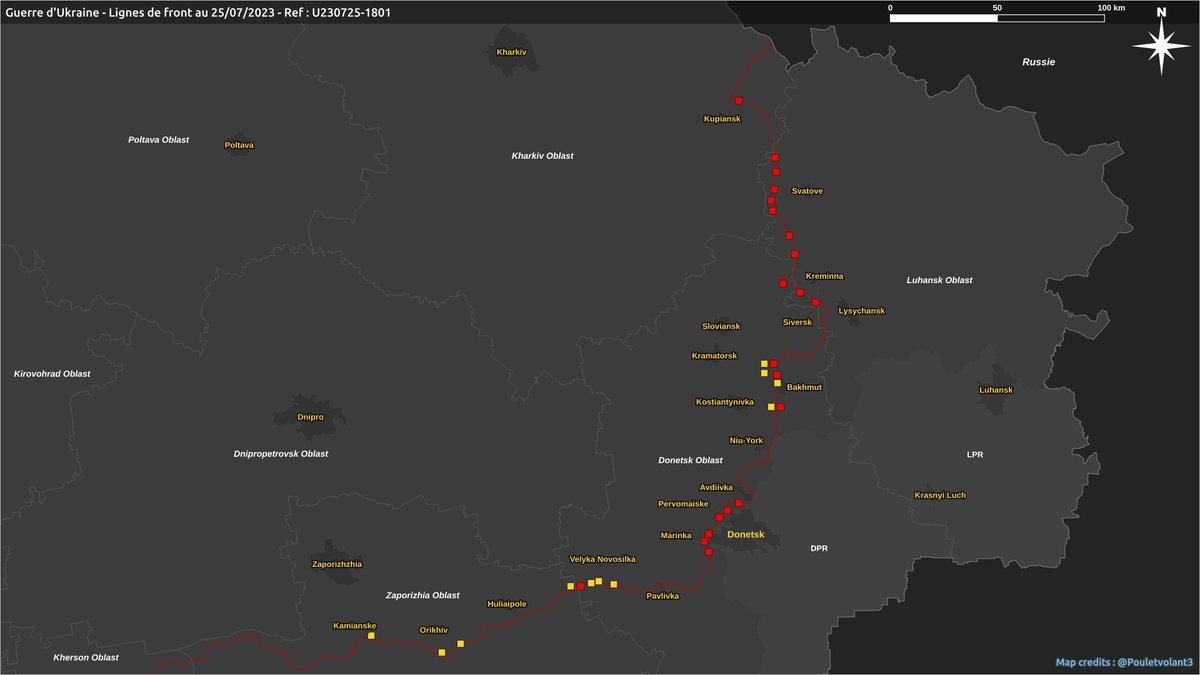Screen dimensions: 1200x675
Task: Select the yellow marker beside Kamianske
Action: point(371,636)
